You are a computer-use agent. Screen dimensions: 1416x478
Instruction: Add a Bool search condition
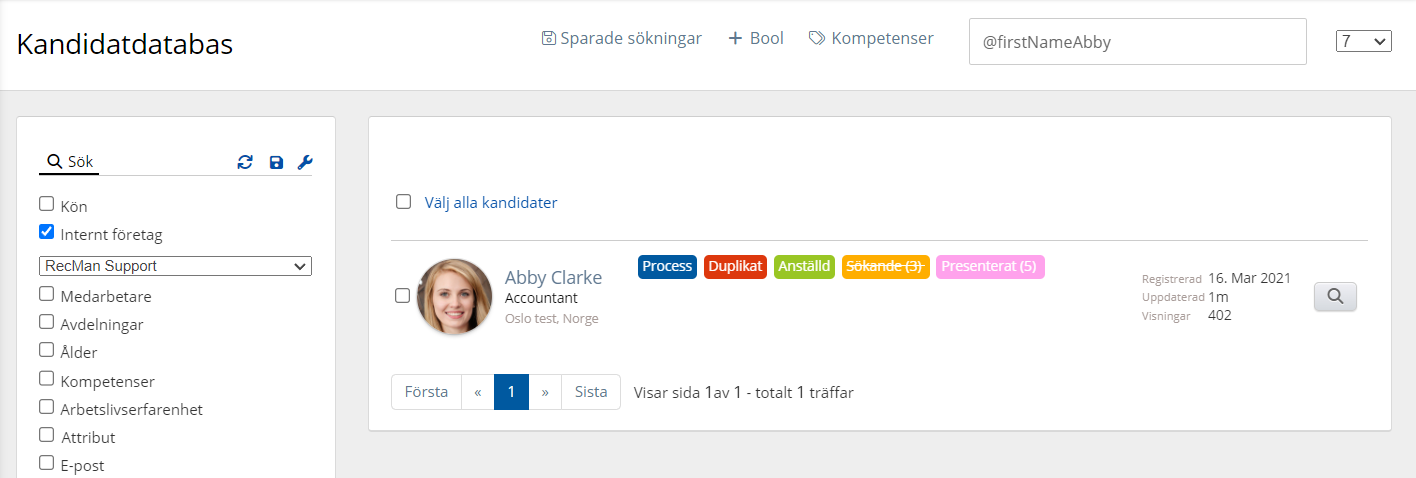click(x=755, y=39)
